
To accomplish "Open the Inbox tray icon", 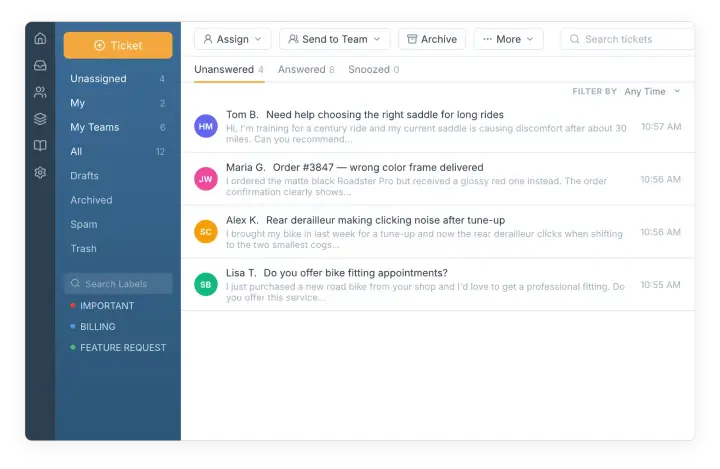I will [40, 66].
